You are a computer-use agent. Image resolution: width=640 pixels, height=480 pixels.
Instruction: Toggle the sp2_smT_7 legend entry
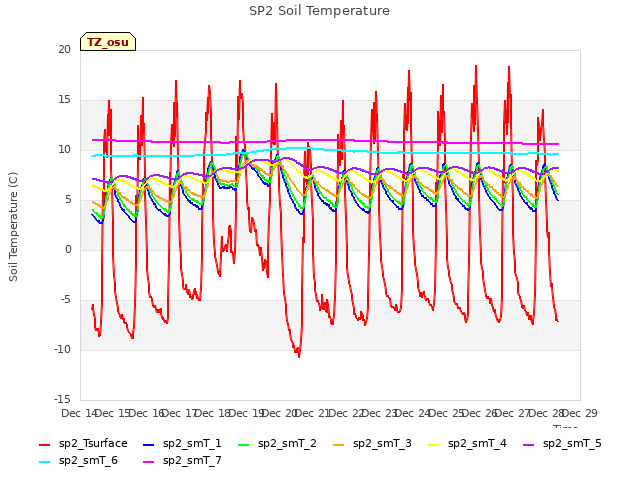[x=182, y=461]
